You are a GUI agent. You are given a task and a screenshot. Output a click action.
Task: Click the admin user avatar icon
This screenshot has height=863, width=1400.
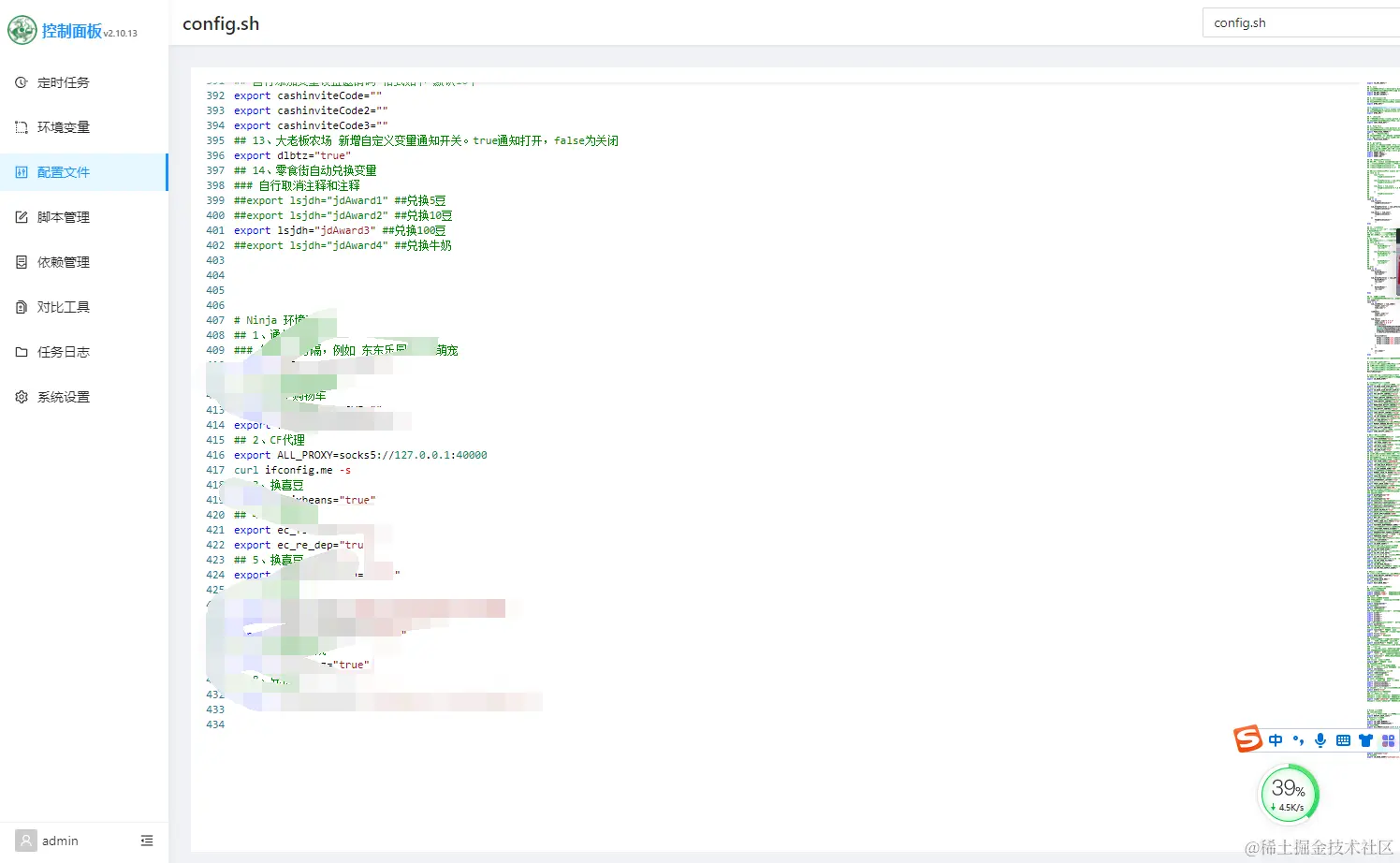click(x=26, y=841)
